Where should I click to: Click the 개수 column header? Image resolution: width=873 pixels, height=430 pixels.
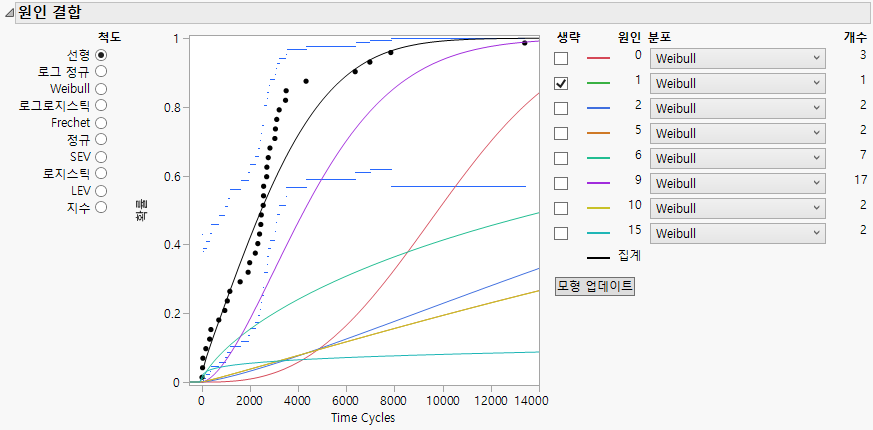tap(855, 37)
